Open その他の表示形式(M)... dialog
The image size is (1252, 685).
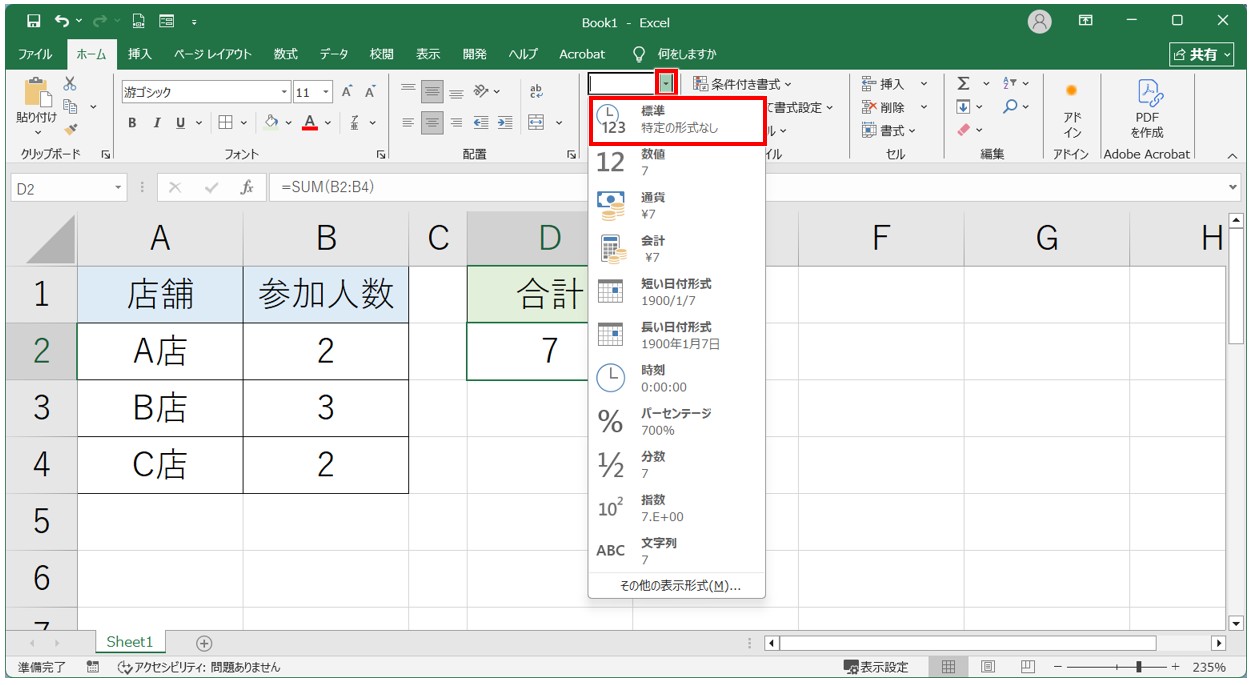(679, 586)
